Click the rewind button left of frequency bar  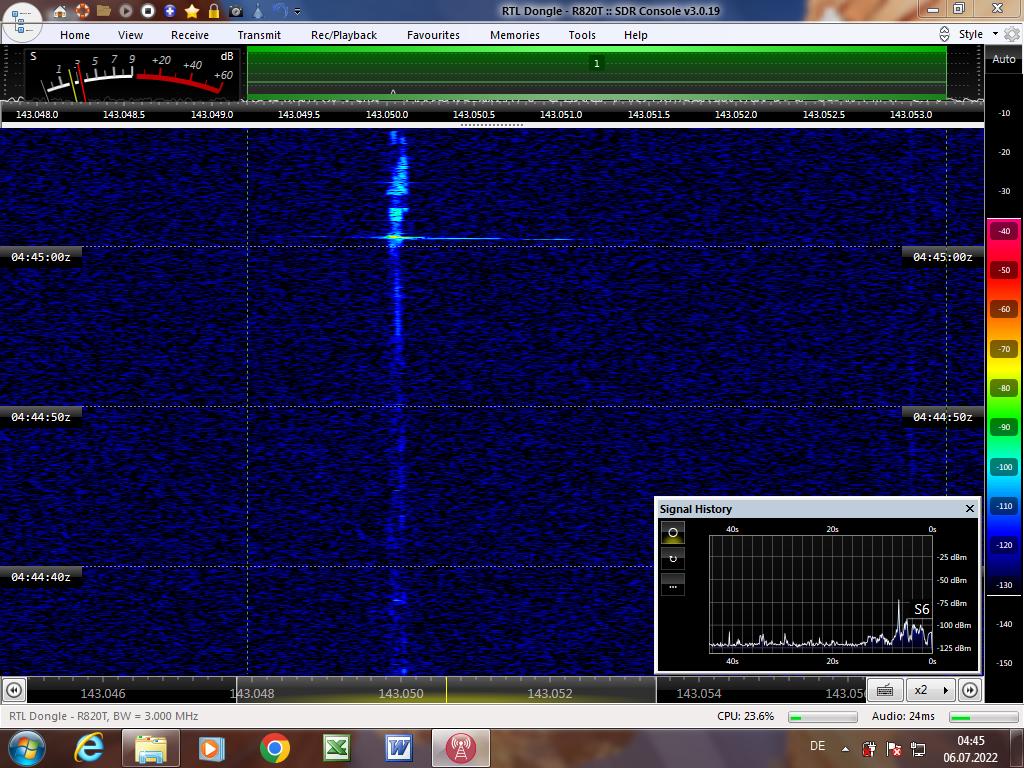(14, 690)
